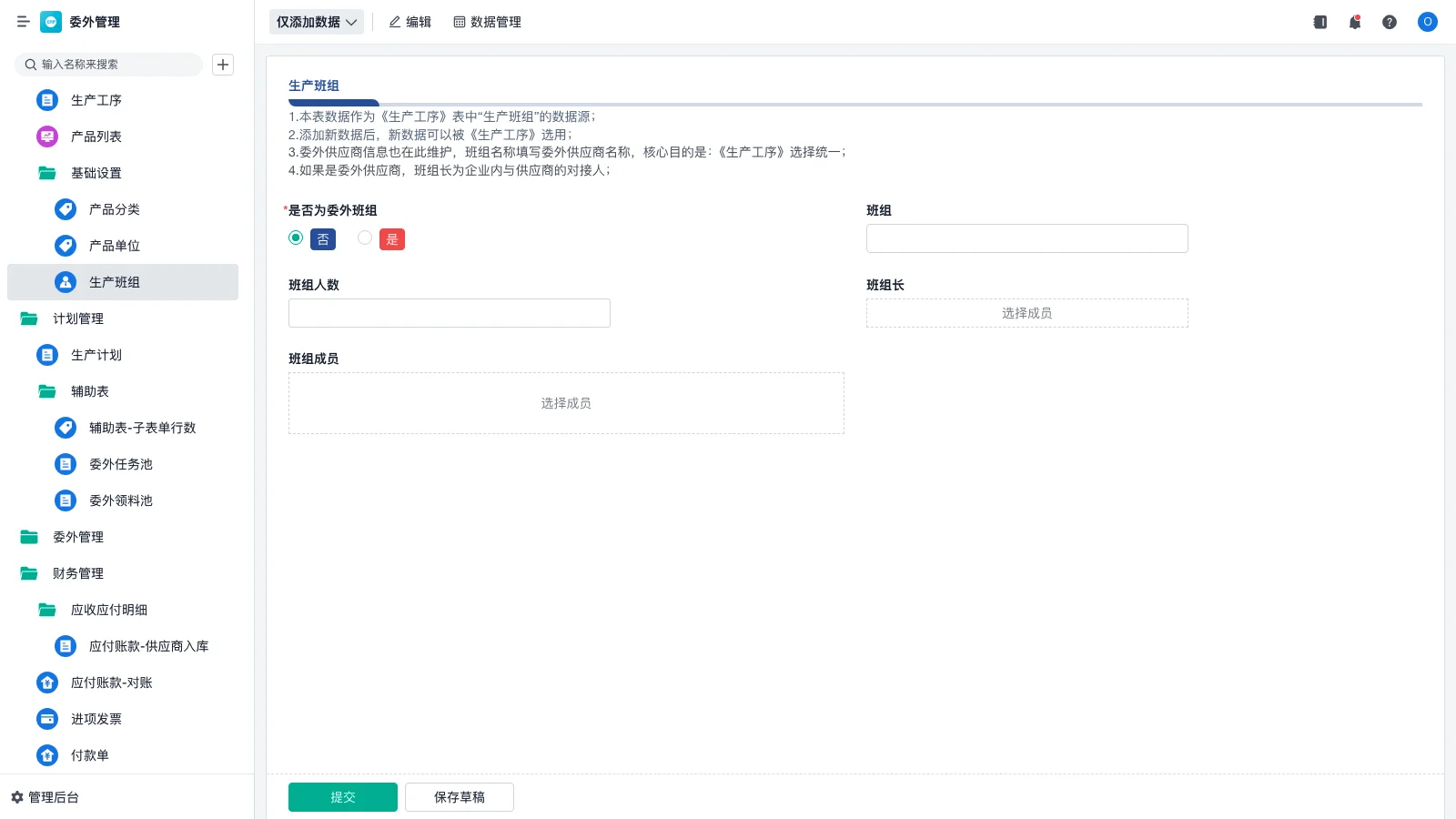Save a draft using 保存草稿

pyautogui.click(x=459, y=796)
